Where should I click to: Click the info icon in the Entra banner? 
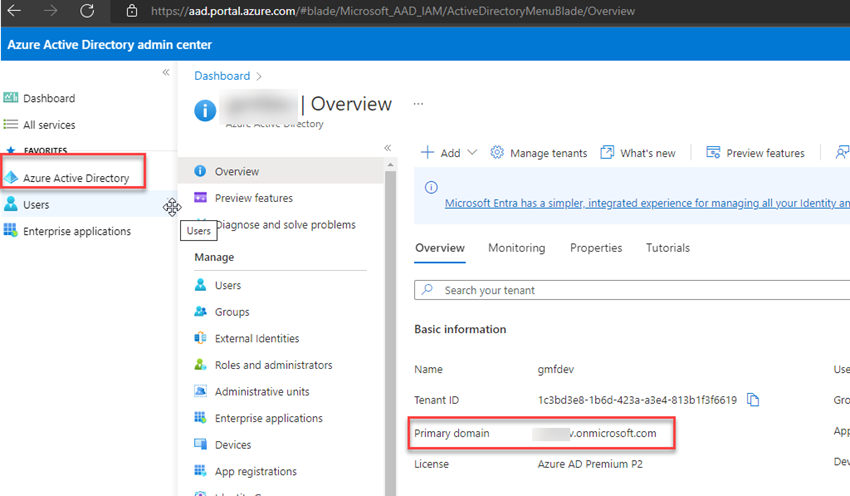point(431,187)
